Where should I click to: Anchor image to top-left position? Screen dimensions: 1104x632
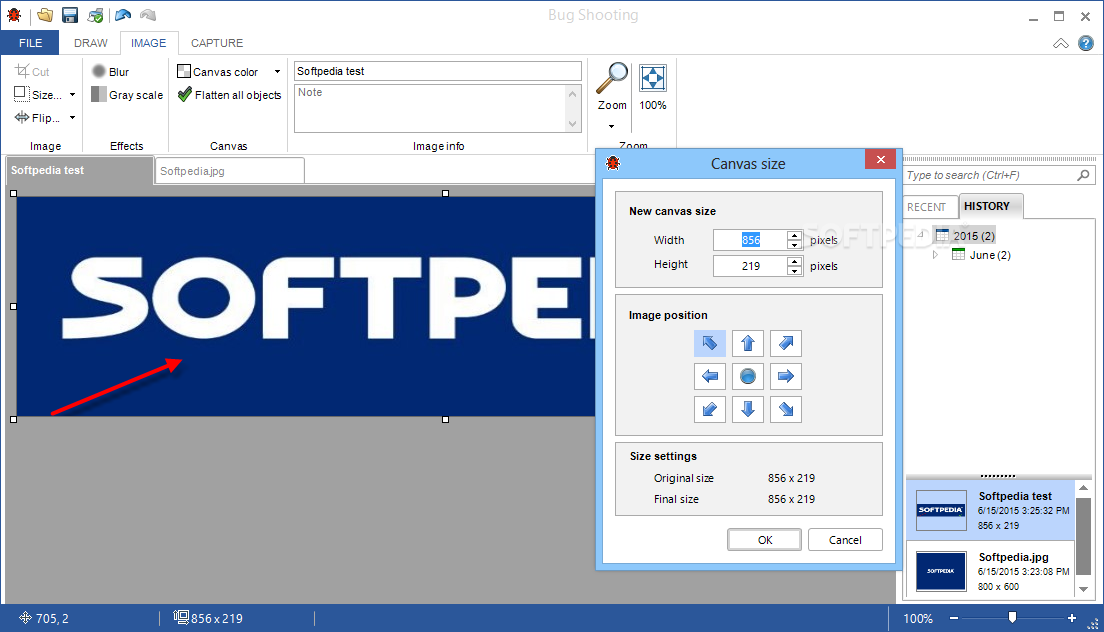coord(710,343)
